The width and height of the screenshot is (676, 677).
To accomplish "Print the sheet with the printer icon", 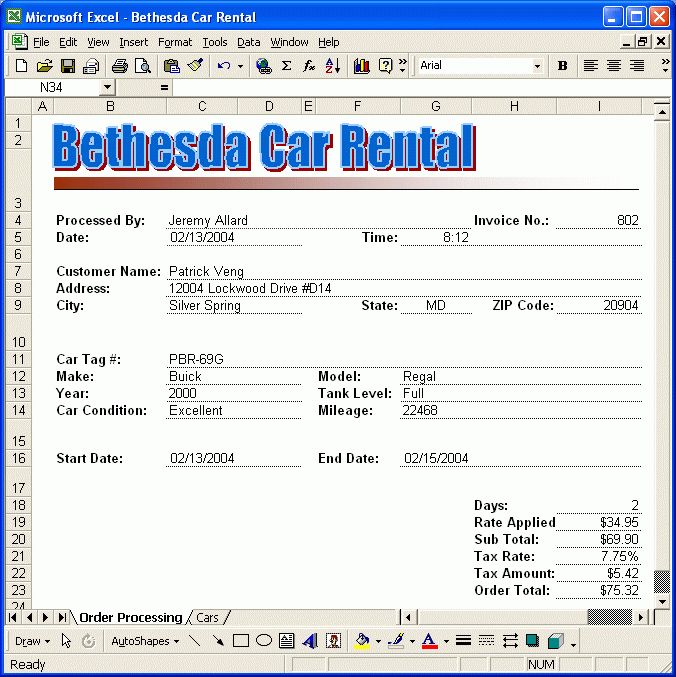I will (120, 66).
